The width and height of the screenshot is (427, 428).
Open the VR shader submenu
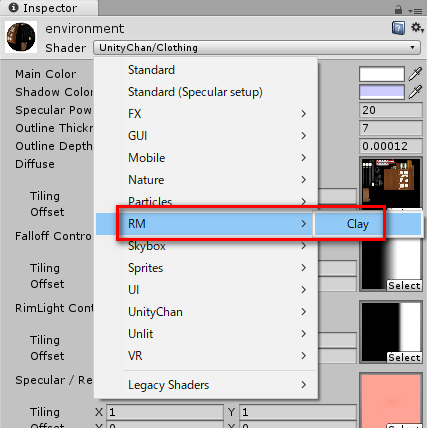(206, 356)
